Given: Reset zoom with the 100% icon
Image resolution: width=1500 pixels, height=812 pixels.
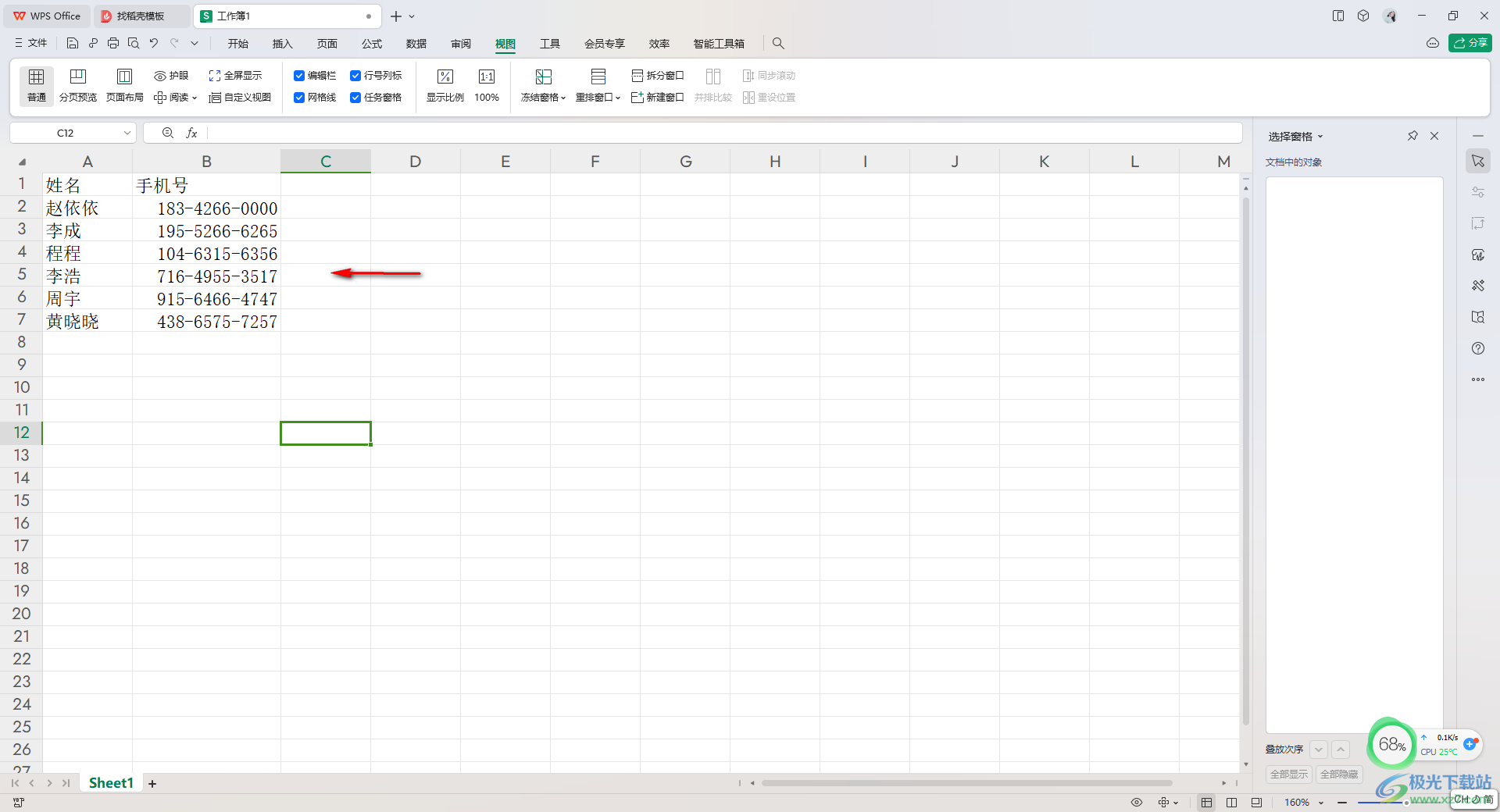Looking at the screenshot, I should [x=487, y=85].
